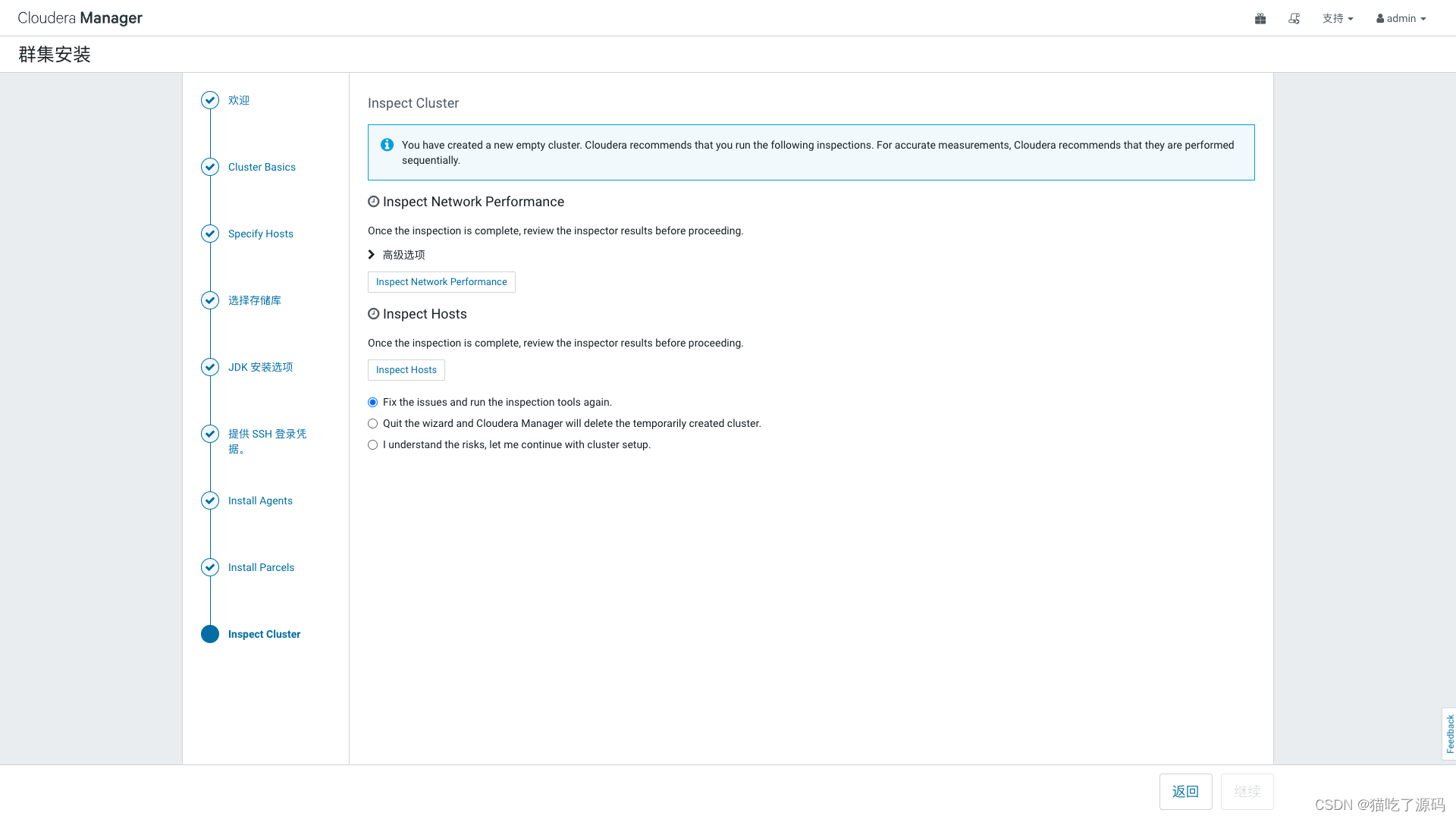This screenshot has width=1456, height=819.
Task: Open the admin user dropdown
Action: [1401, 18]
